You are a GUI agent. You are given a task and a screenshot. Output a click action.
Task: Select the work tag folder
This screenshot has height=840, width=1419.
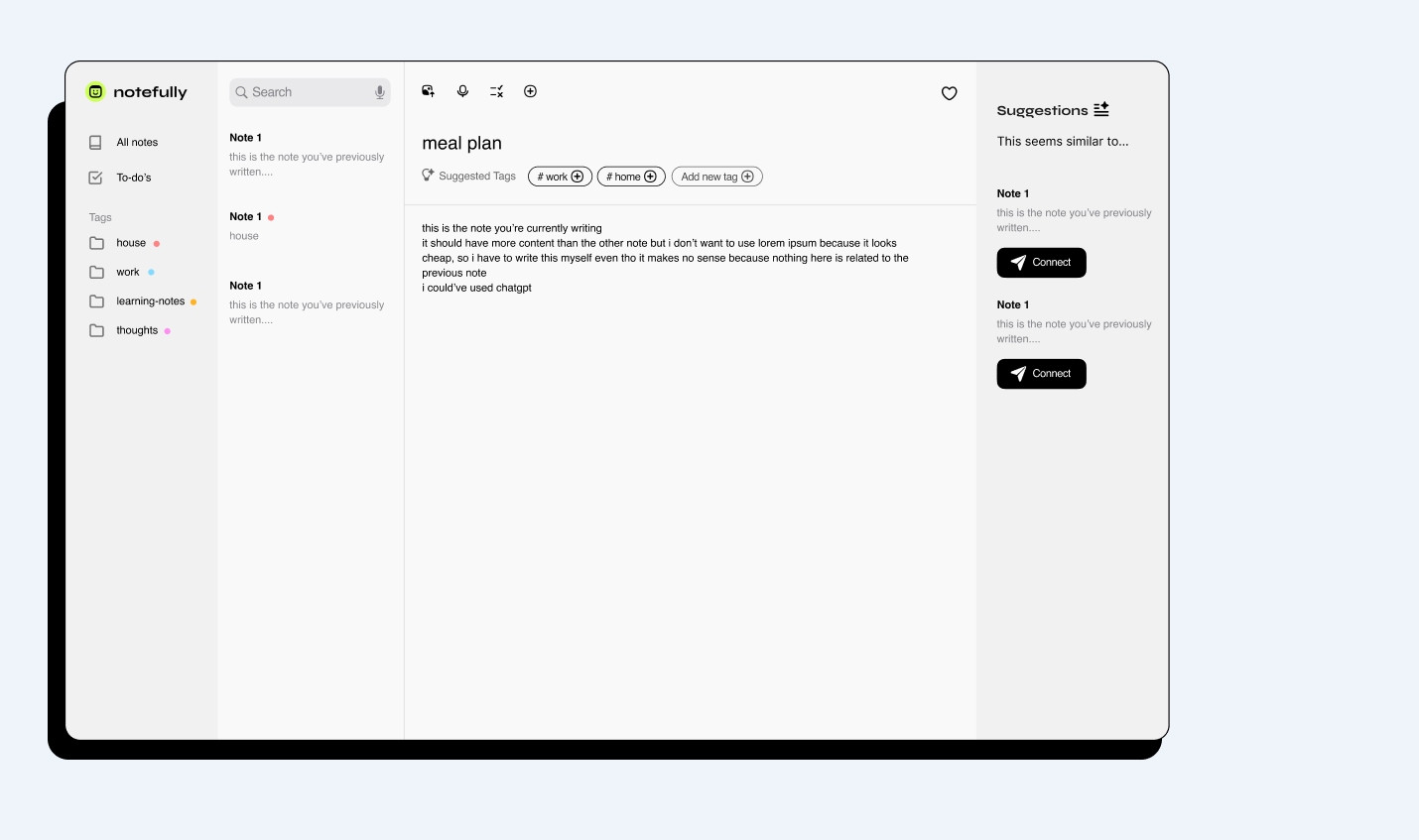point(127,272)
